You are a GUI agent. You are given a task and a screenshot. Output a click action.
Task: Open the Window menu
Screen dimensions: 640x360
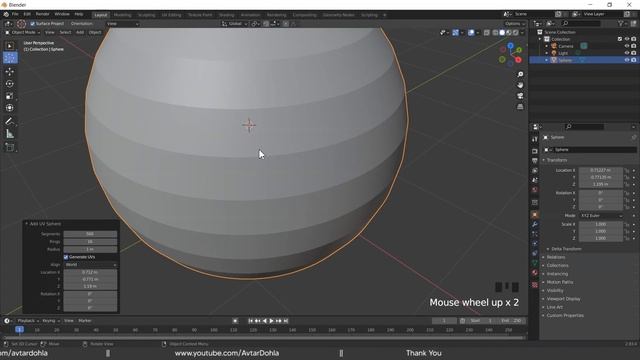(x=62, y=14)
